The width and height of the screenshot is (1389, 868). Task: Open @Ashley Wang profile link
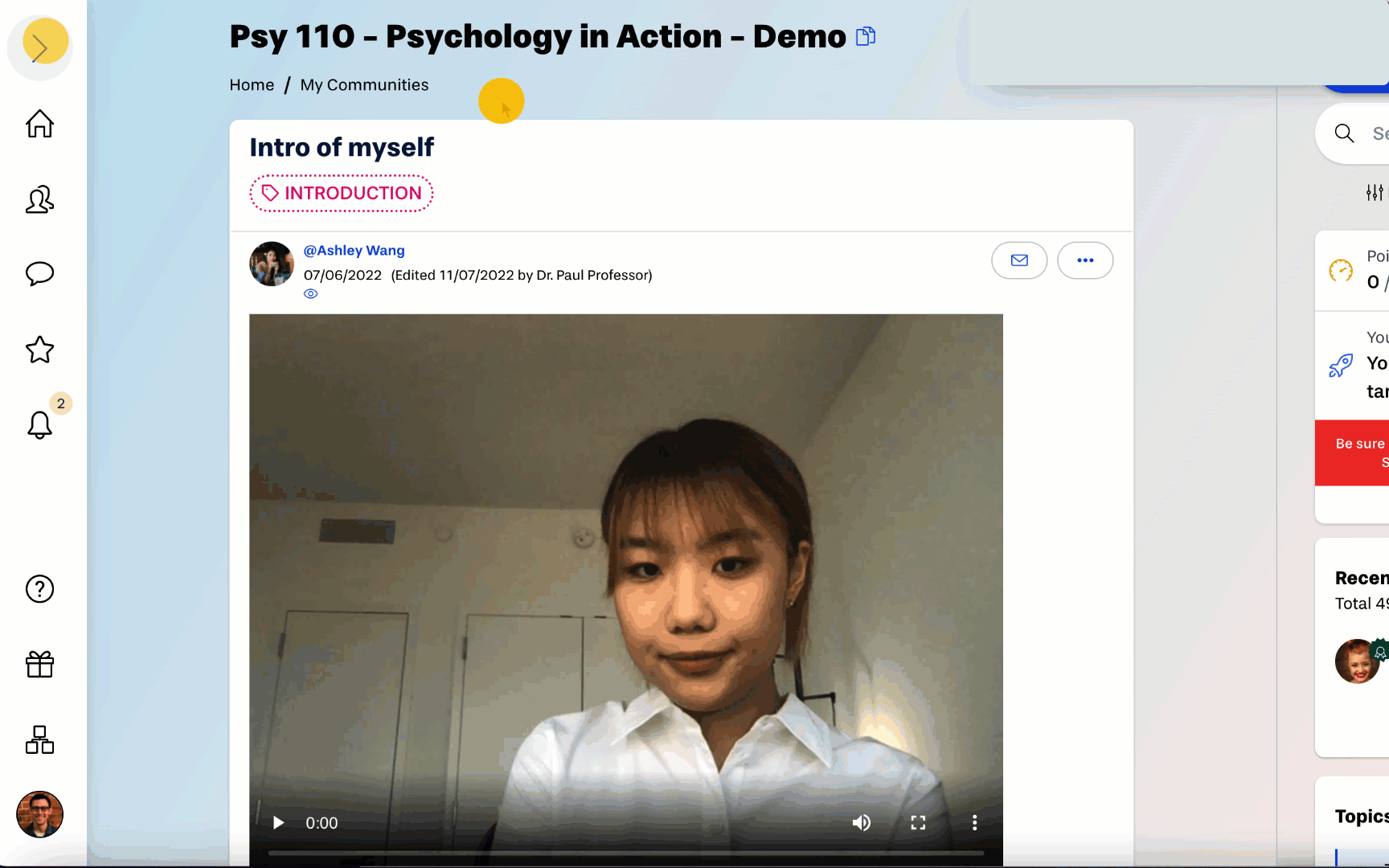[354, 251]
